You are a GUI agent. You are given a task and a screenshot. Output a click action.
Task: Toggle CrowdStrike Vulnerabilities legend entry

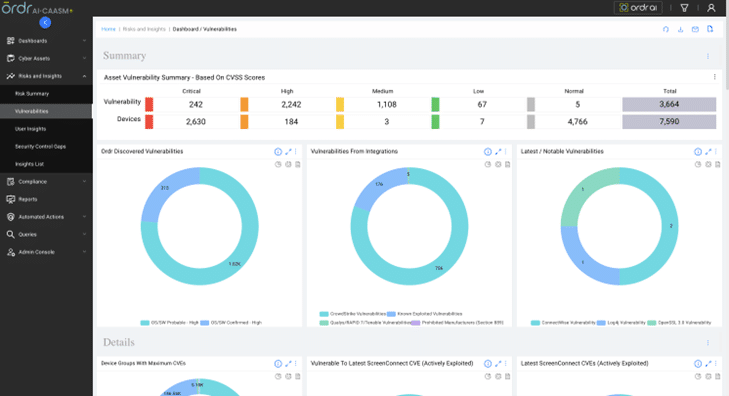tap(352, 314)
